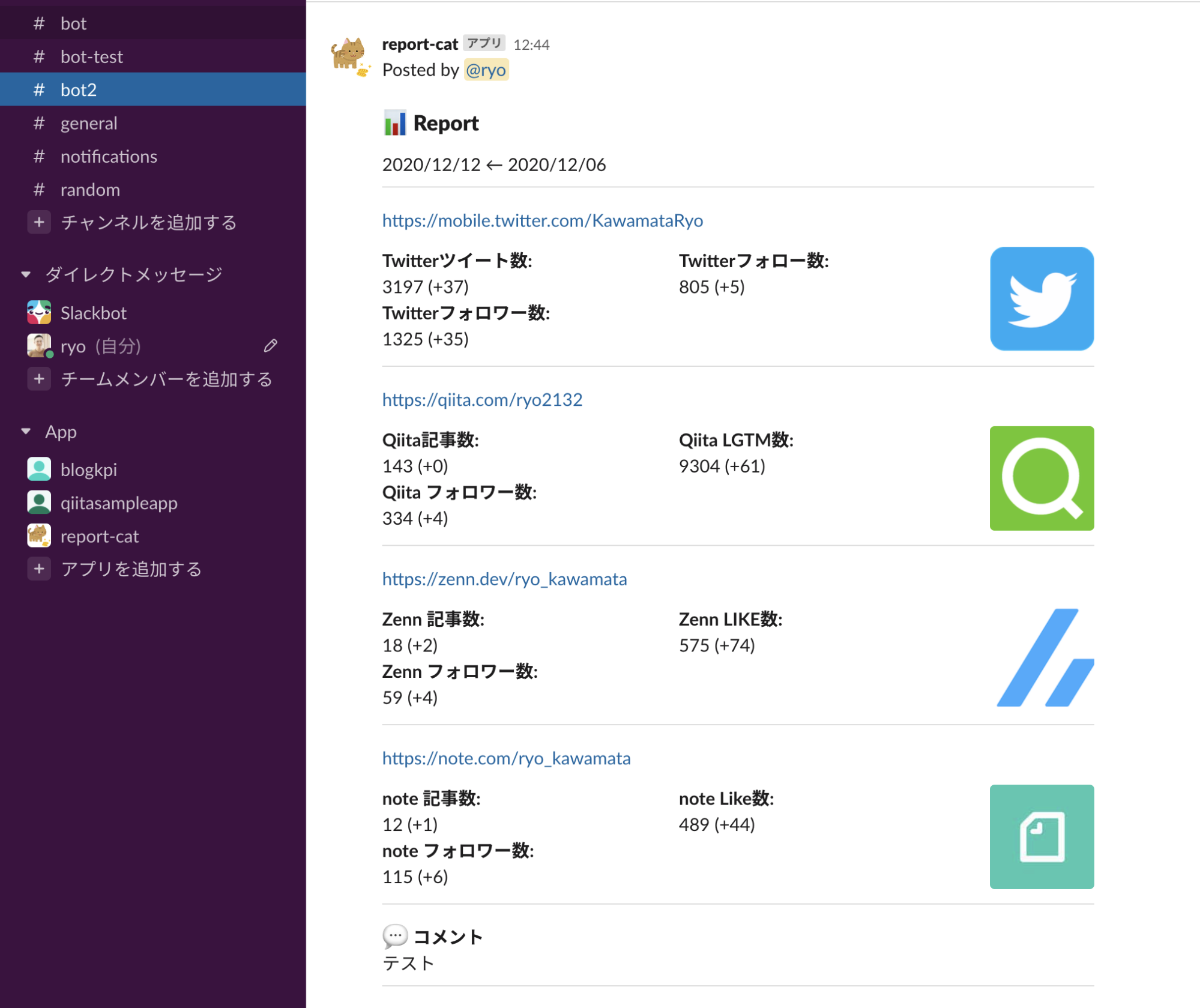Collapse the ダイレクトメッセージ section
The width and height of the screenshot is (1200, 1008).
pyautogui.click(x=25, y=274)
